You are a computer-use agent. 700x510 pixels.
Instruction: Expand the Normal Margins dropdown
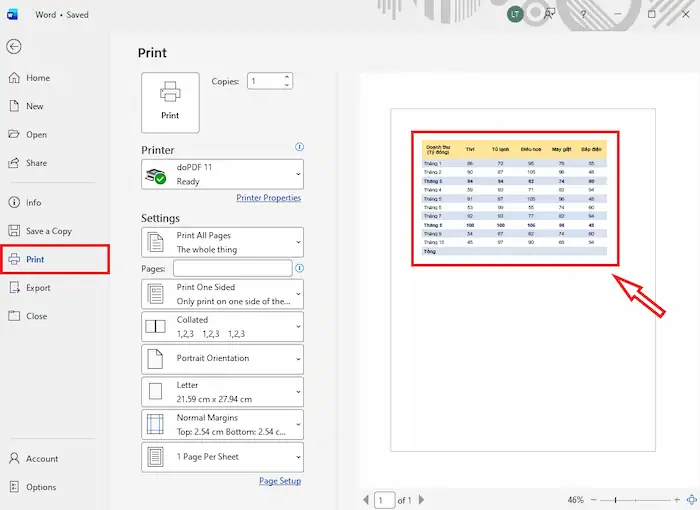(x=223, y=424)
